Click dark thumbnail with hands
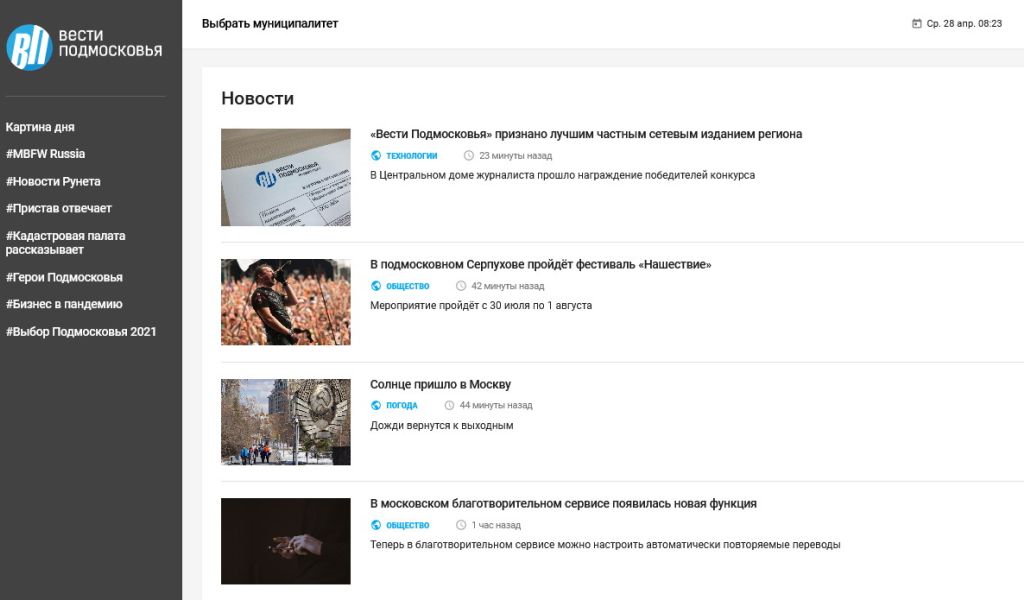The height and width of the screenshot is (600, 1024). (x=285, y=541)
